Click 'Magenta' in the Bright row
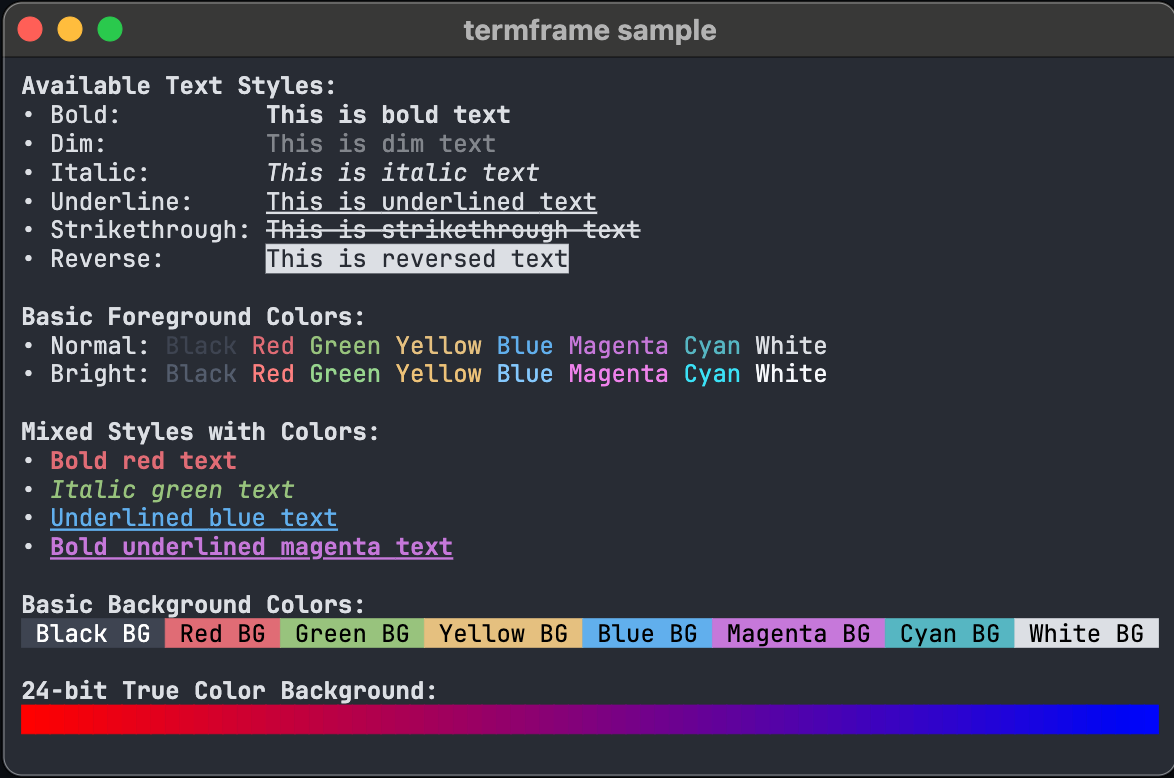The width and height of the screenshot is (1174, 778). coord(618,374)
